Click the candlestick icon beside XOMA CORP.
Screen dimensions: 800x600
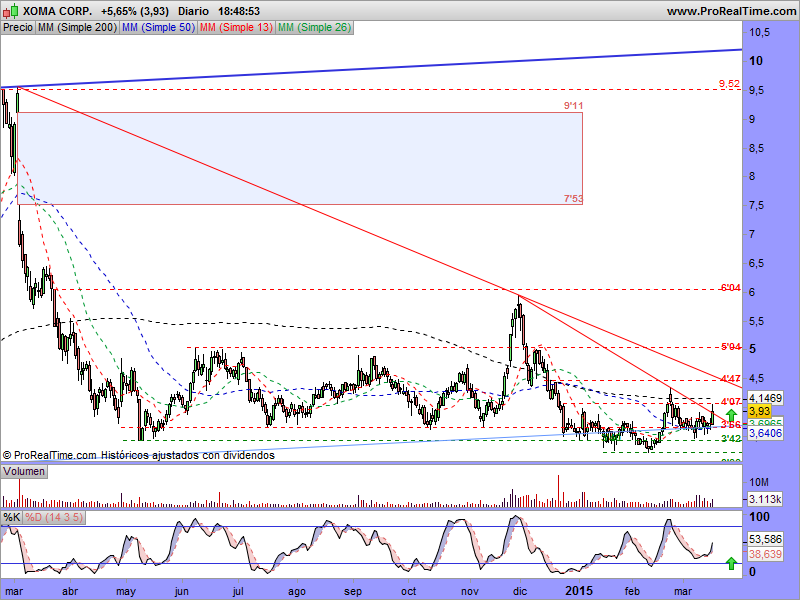click(x=11, y=10)
